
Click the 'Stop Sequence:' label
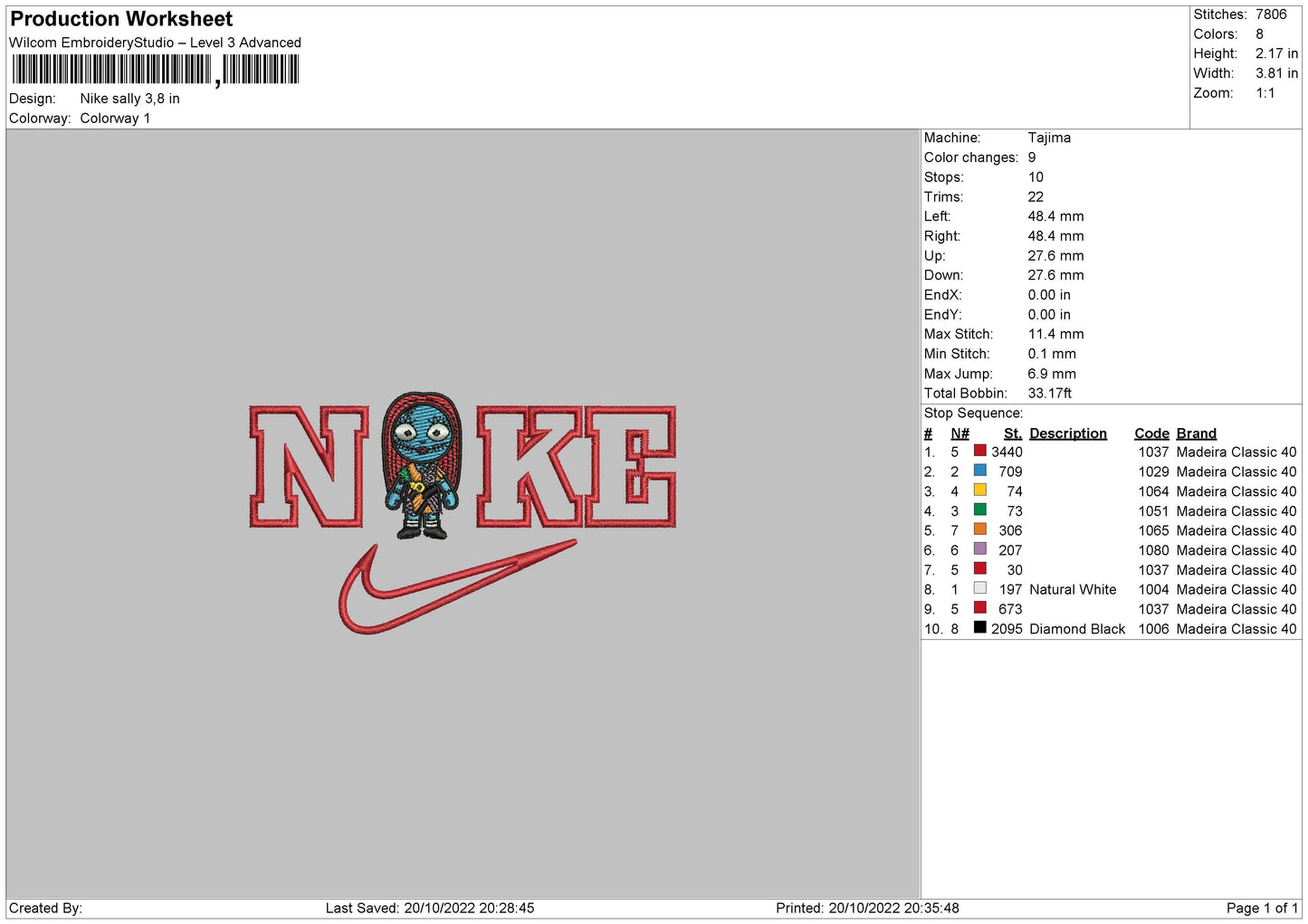click(x=973, y=414)
